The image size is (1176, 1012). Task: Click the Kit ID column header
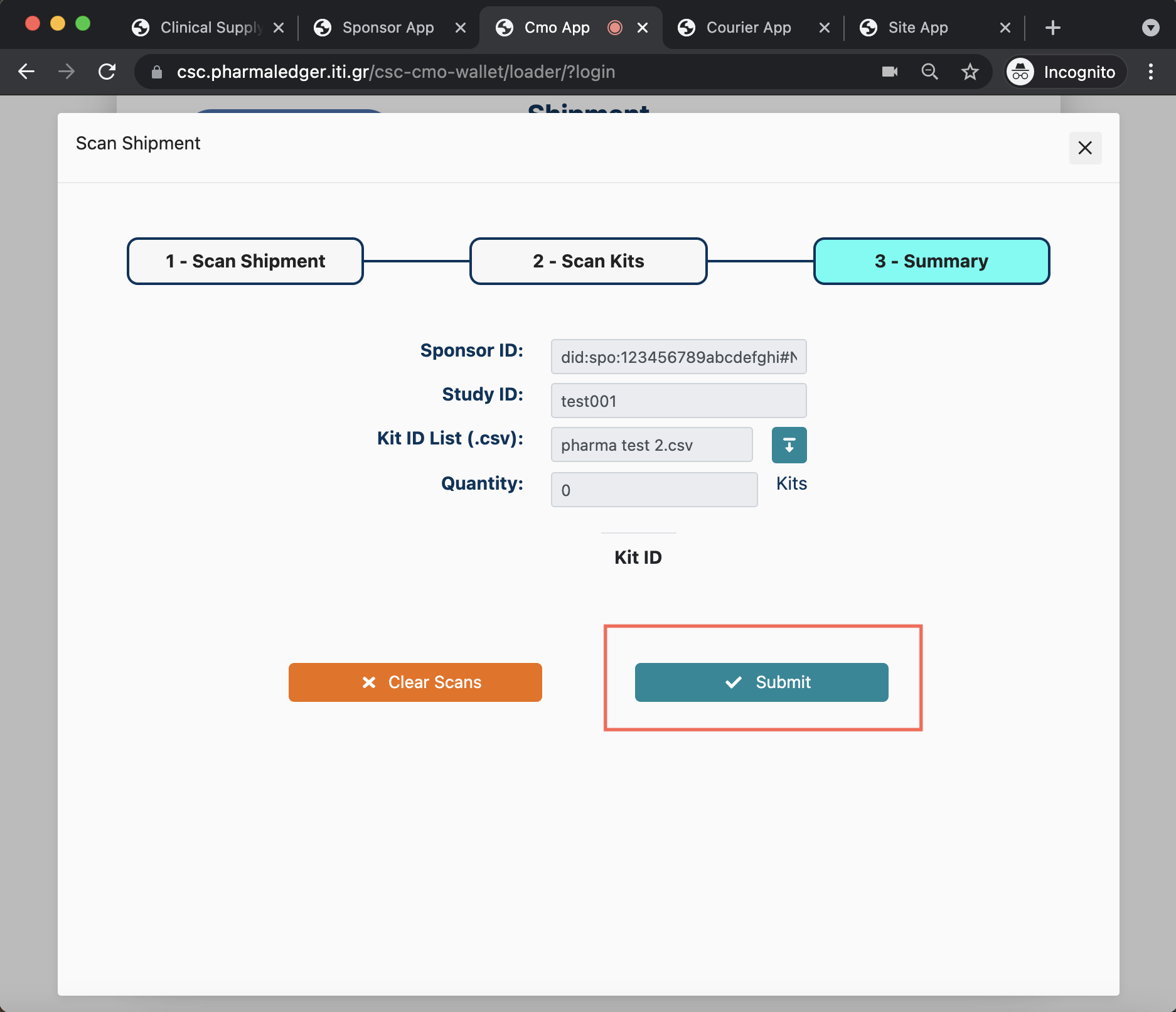click(x=638, y=557)
